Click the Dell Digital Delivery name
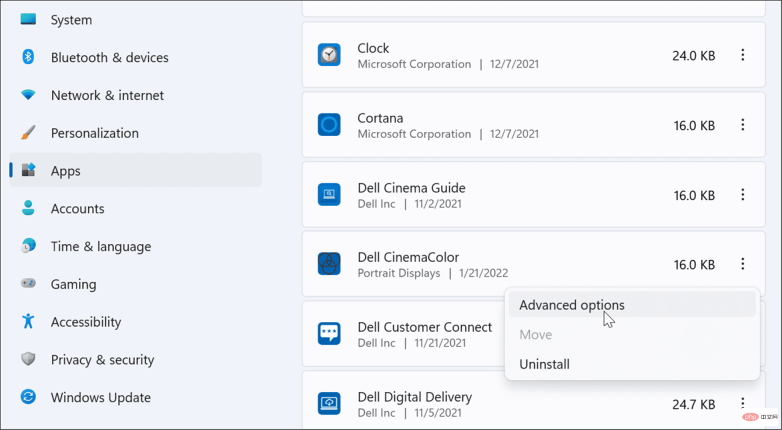Viewport: 782px width, 430px height. pos(414,397)
